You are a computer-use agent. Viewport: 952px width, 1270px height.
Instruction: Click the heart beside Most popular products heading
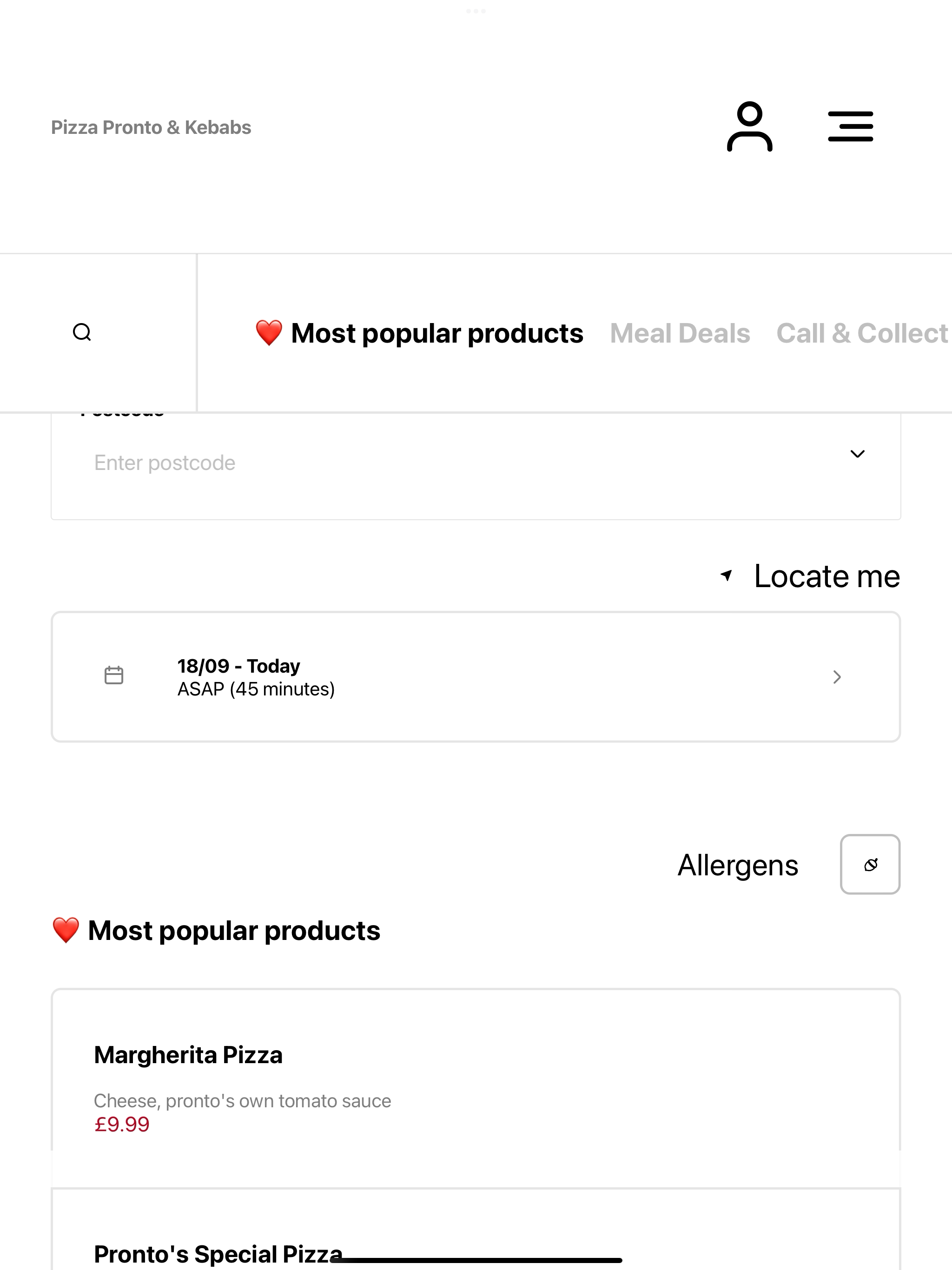click(66, 930)
